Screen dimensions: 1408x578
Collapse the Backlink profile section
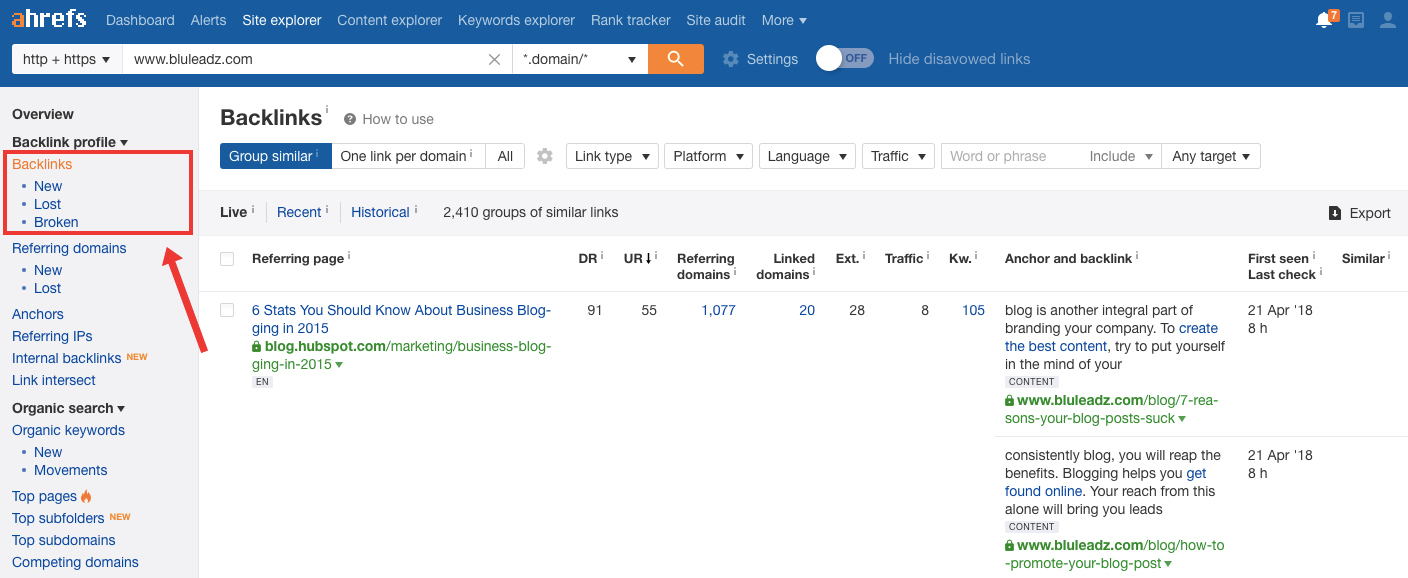click(x=70, y=142)
